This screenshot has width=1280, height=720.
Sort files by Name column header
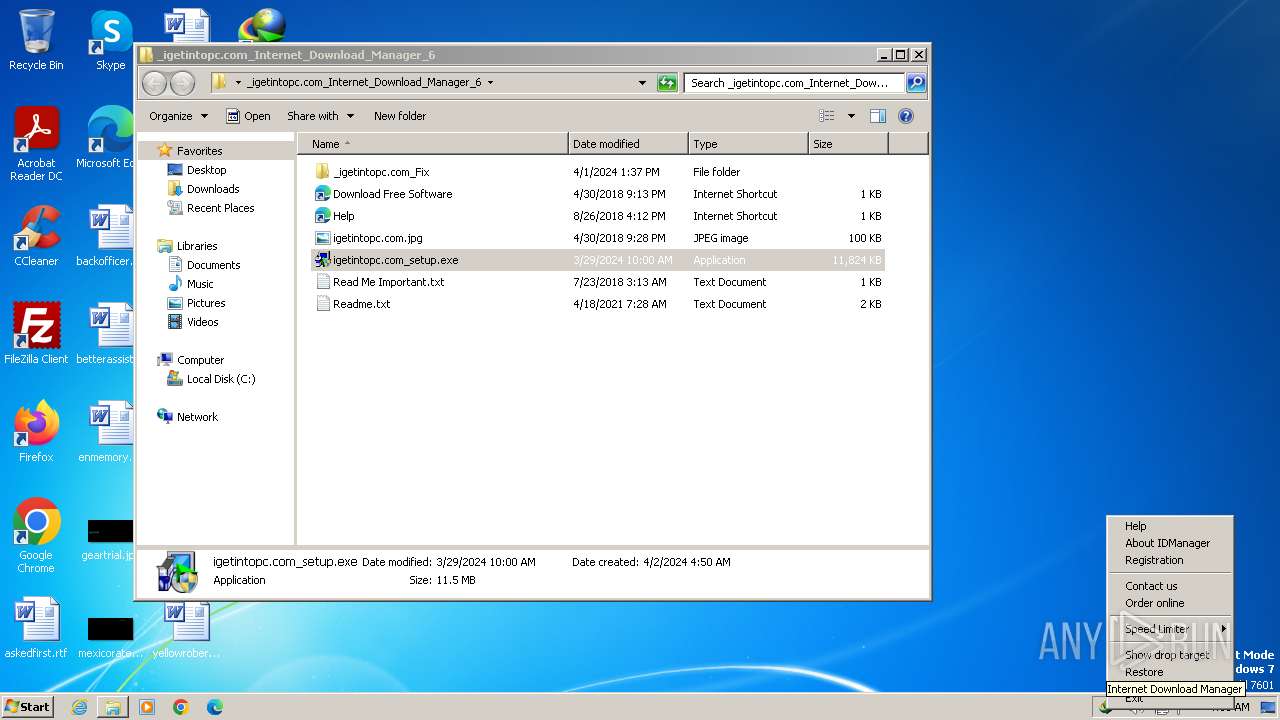click(x=433, y=144)
